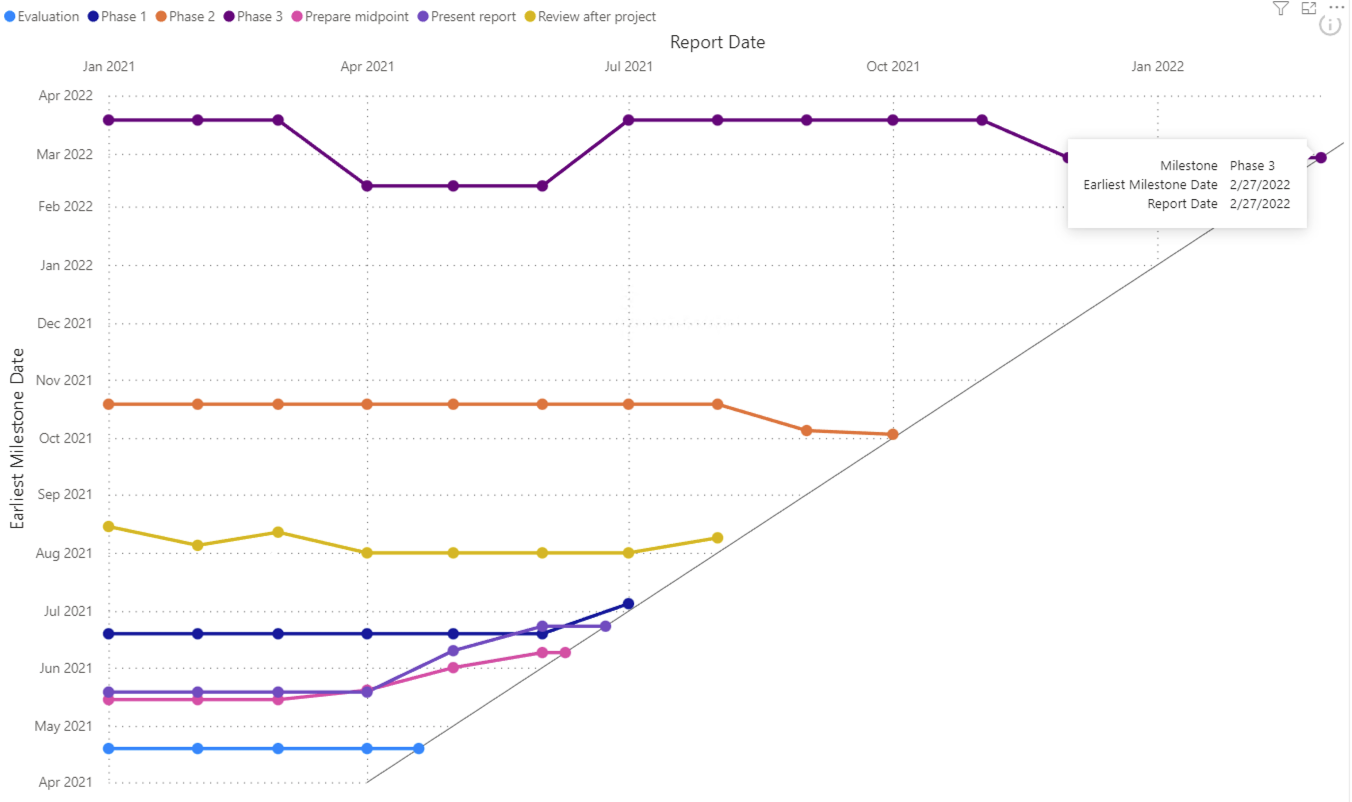The height and width of the screenshot is (802, 1352).
Task: Select the final Phase 2 data point in October 2021
Action: (893, 435)
